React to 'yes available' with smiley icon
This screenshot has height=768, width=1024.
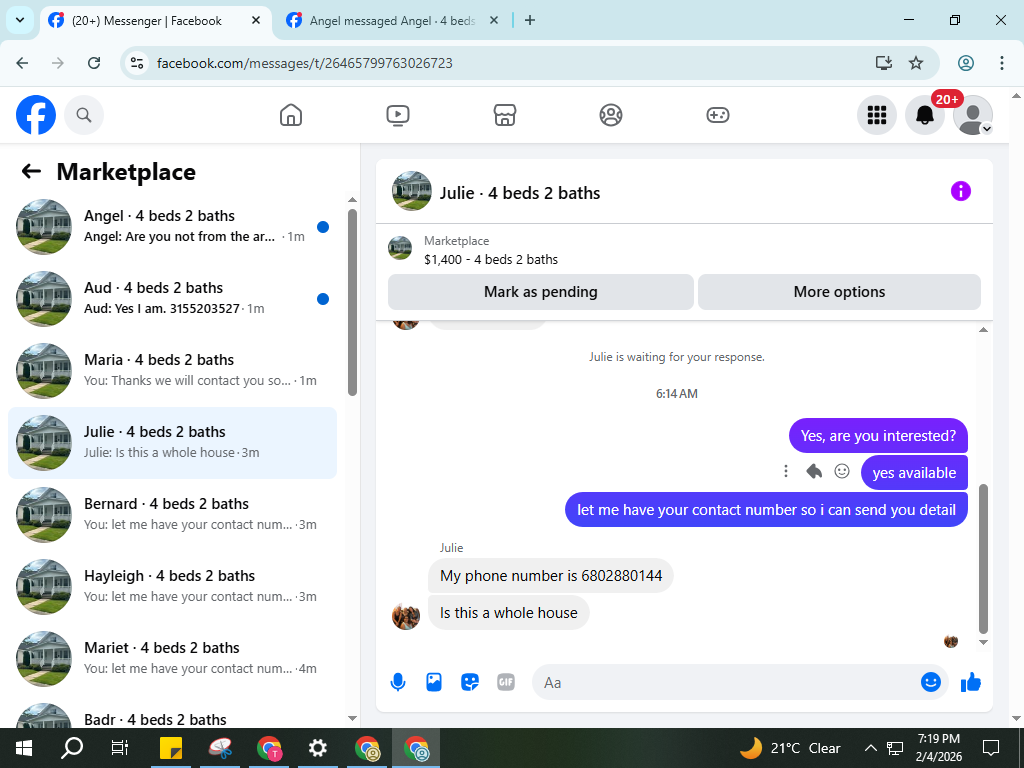coord(842,471)
